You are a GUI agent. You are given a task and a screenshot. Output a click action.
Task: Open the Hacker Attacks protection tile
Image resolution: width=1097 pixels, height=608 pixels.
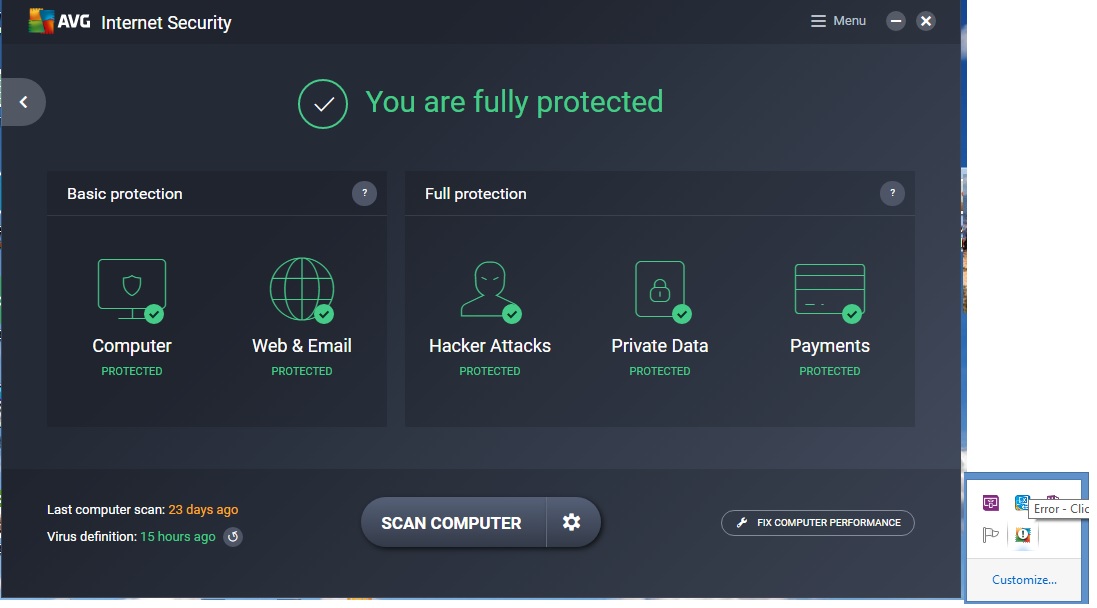click(x=490, y=318)
